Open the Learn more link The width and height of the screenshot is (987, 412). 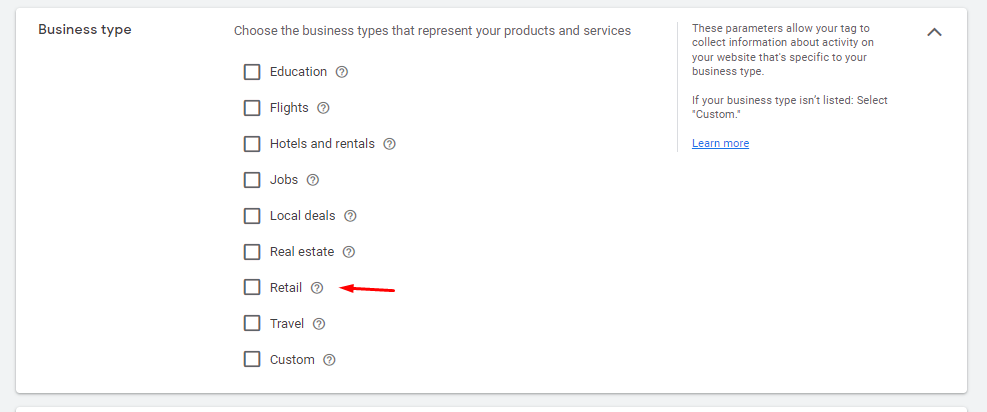pyautogui.click(x=720, y=143)
